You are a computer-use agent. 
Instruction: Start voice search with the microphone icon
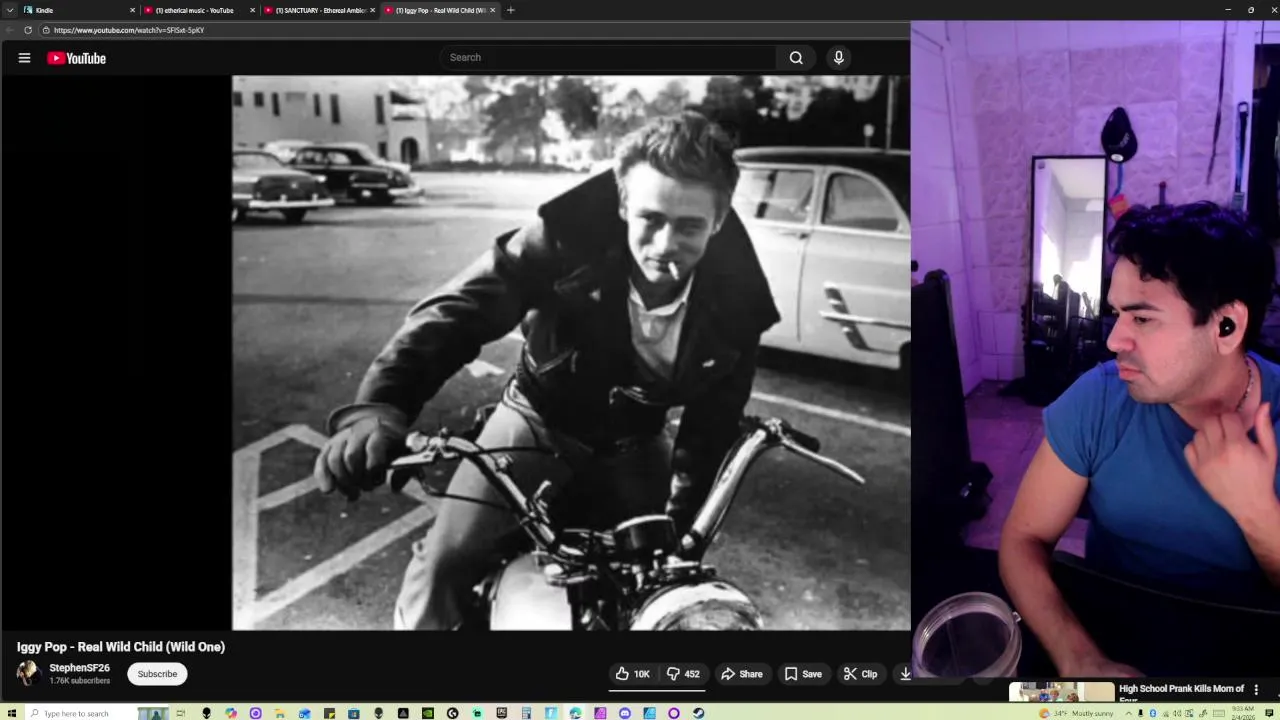[x=839, y=58]
